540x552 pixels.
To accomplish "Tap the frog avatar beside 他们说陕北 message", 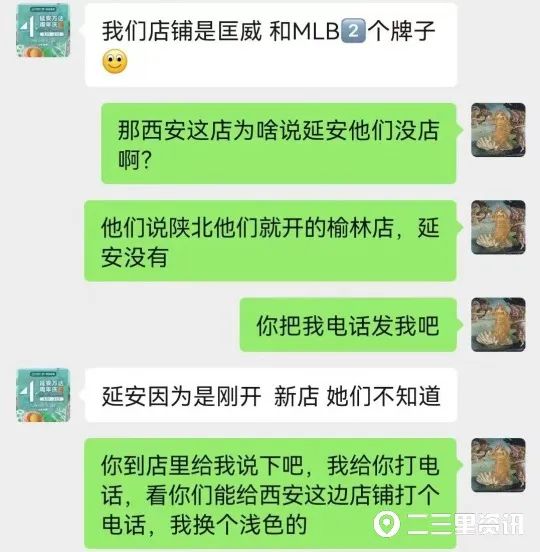I will click(x=498, y=227).
